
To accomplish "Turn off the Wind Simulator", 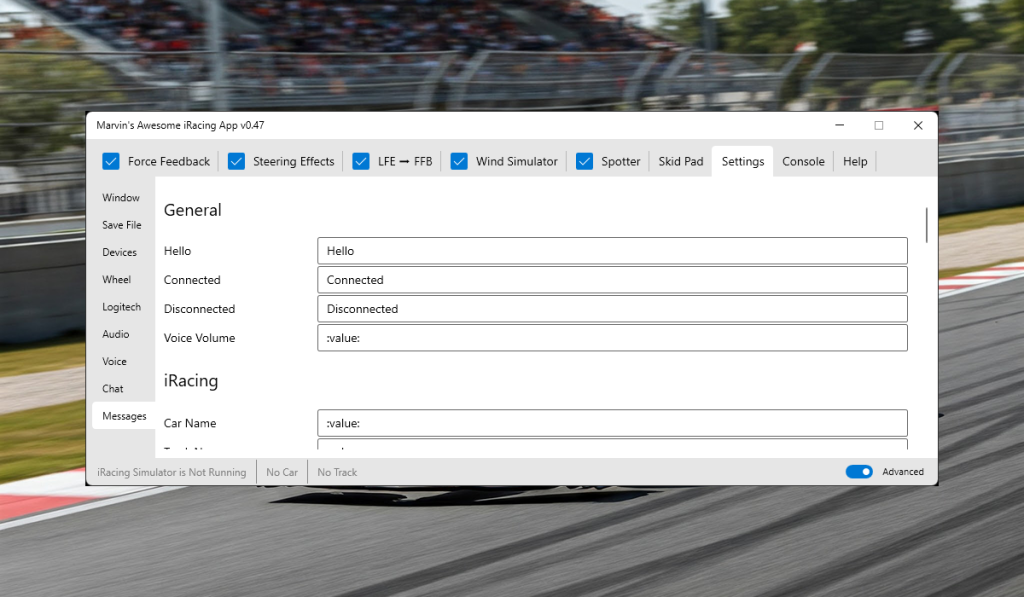I will (x=459, y=160).
